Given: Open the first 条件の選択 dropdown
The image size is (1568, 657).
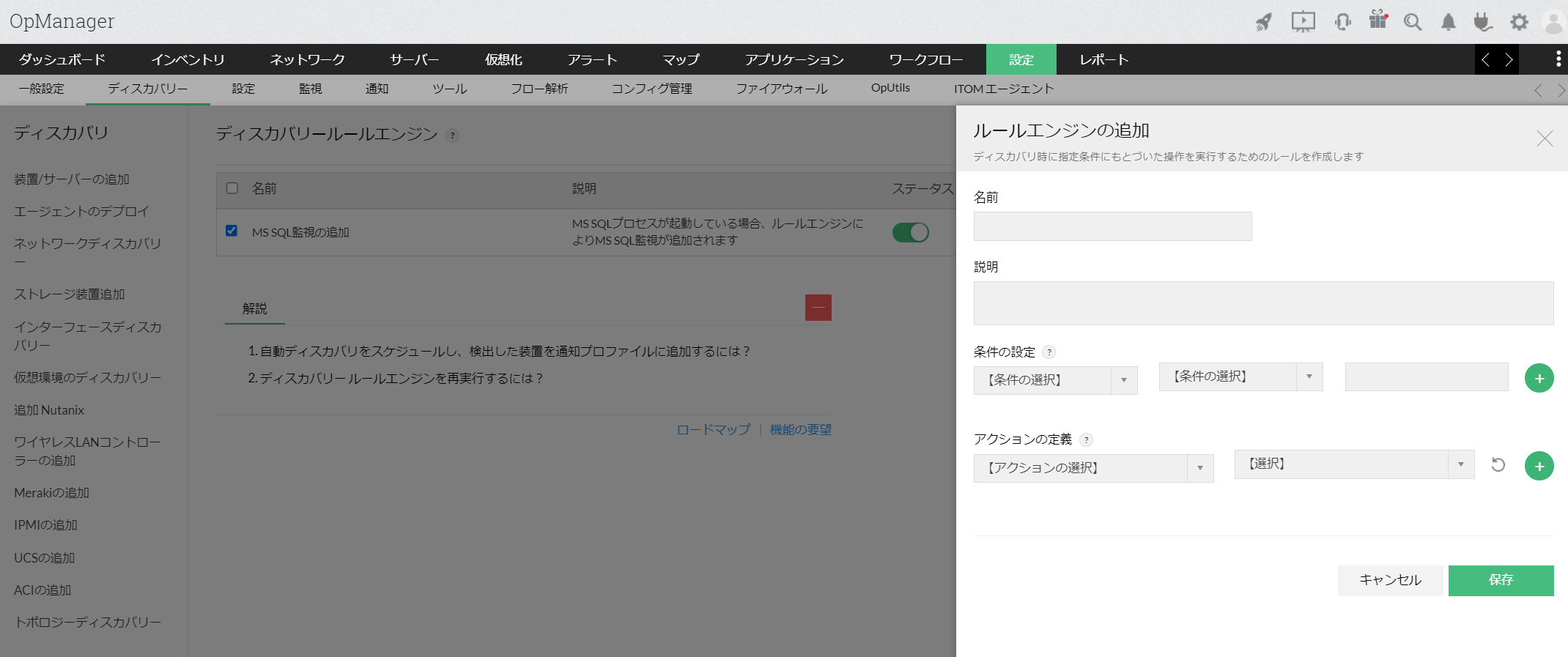Looking at the screenshot, I should click(1055, 380).
